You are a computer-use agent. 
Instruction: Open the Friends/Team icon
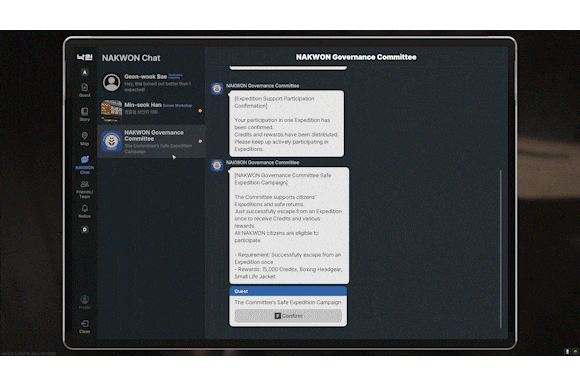[x=85, y=189]
